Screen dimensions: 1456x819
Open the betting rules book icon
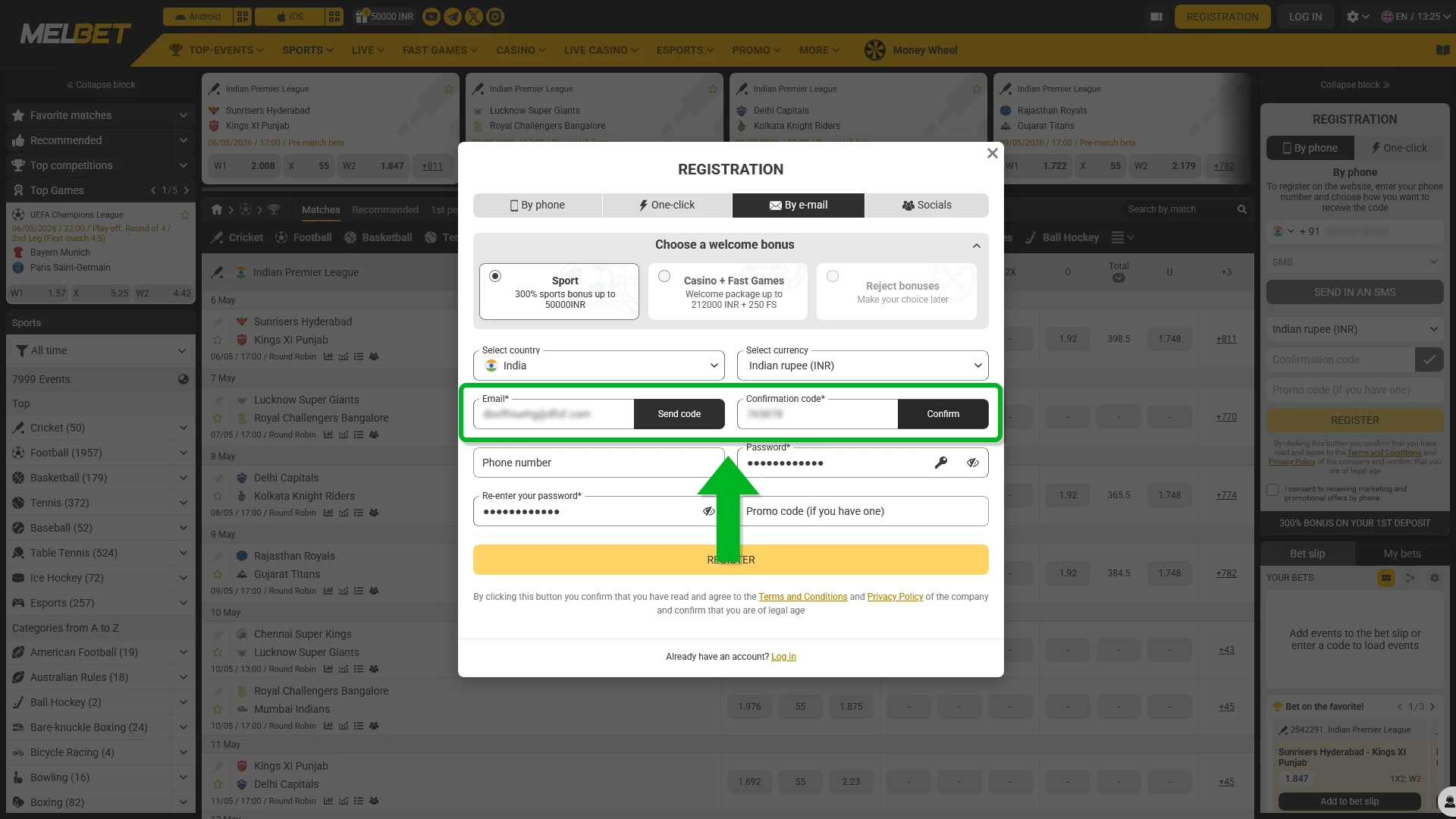(1442, 50)
